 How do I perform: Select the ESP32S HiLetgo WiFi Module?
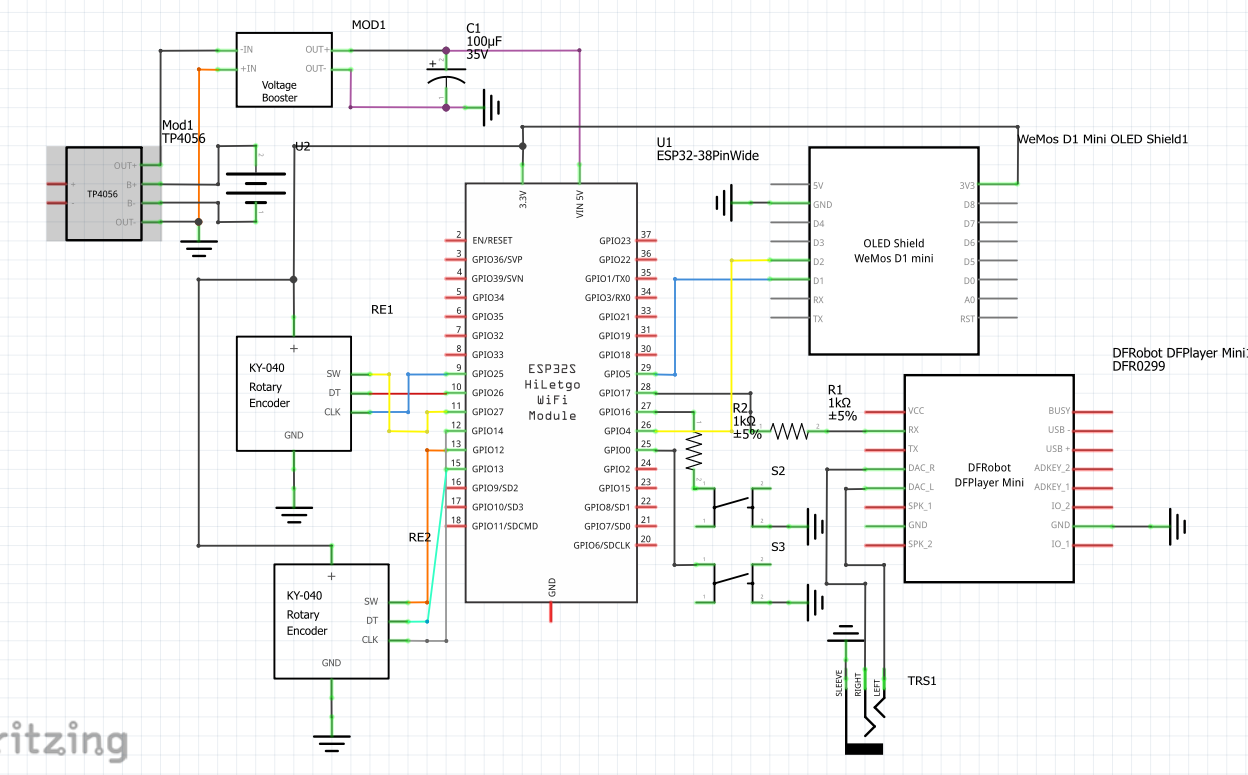coord(551,392)
